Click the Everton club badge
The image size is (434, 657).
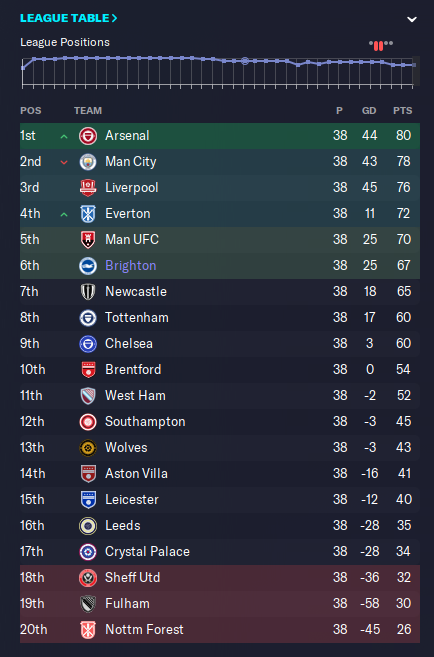point(88,214)
